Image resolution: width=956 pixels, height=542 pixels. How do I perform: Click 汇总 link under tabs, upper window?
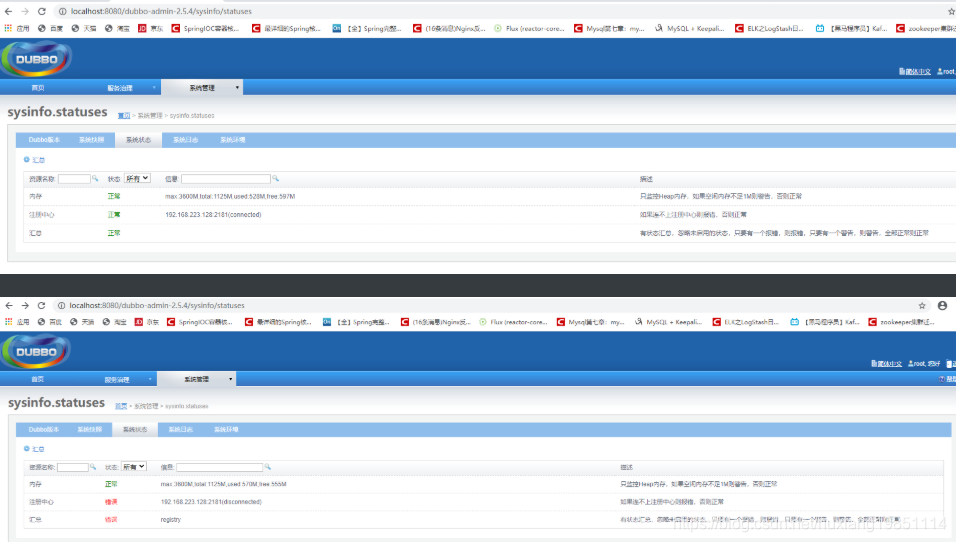pos(38,160)
